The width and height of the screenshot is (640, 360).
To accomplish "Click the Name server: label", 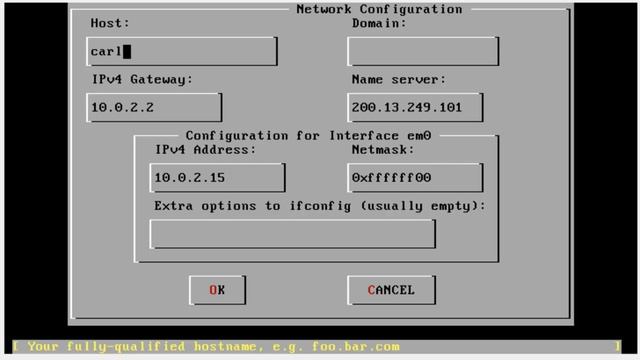I will (x=399, y=79).
